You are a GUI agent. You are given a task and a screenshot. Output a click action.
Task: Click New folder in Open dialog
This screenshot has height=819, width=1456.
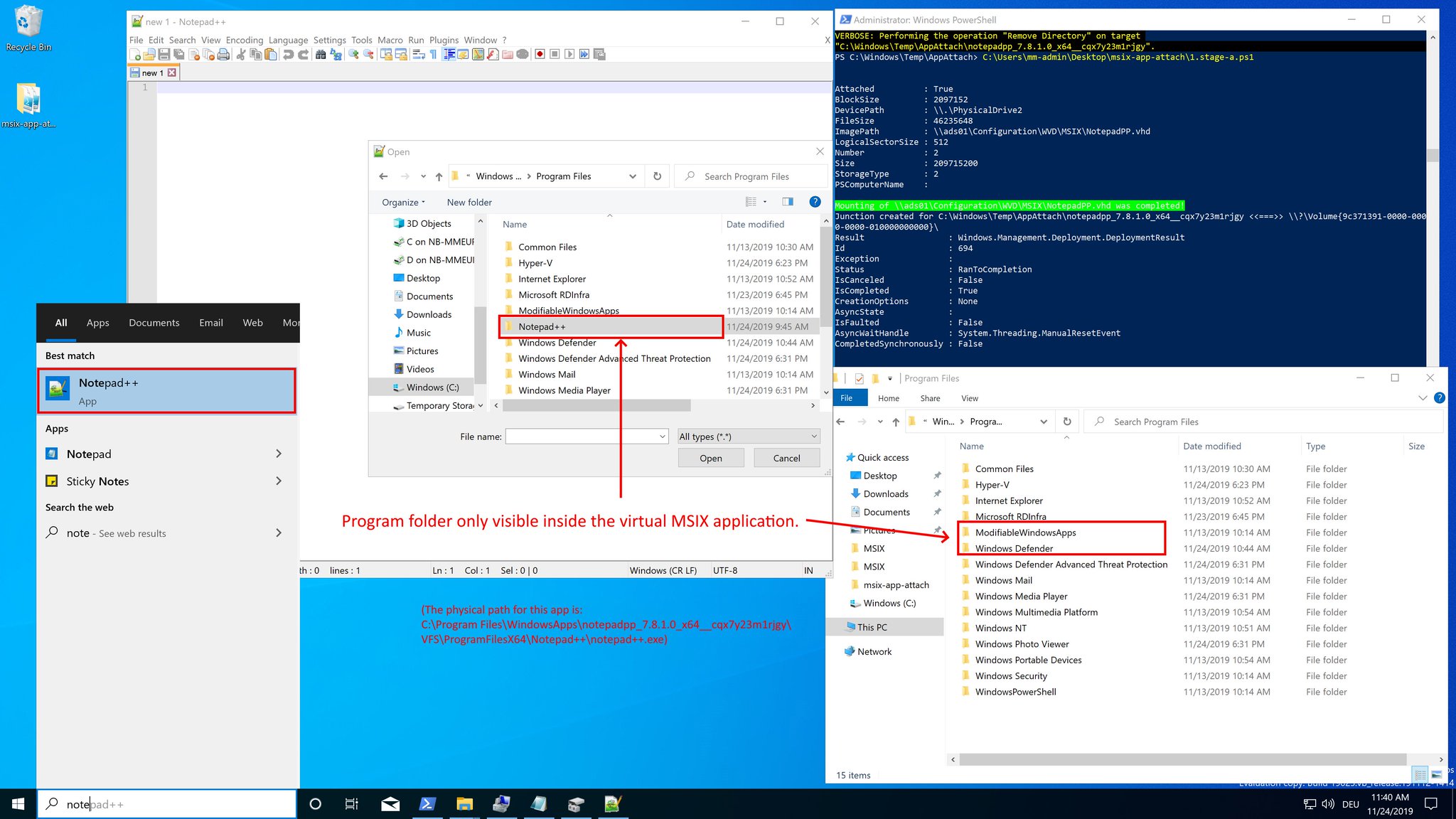pyautogui.click(x=469, y=203)
